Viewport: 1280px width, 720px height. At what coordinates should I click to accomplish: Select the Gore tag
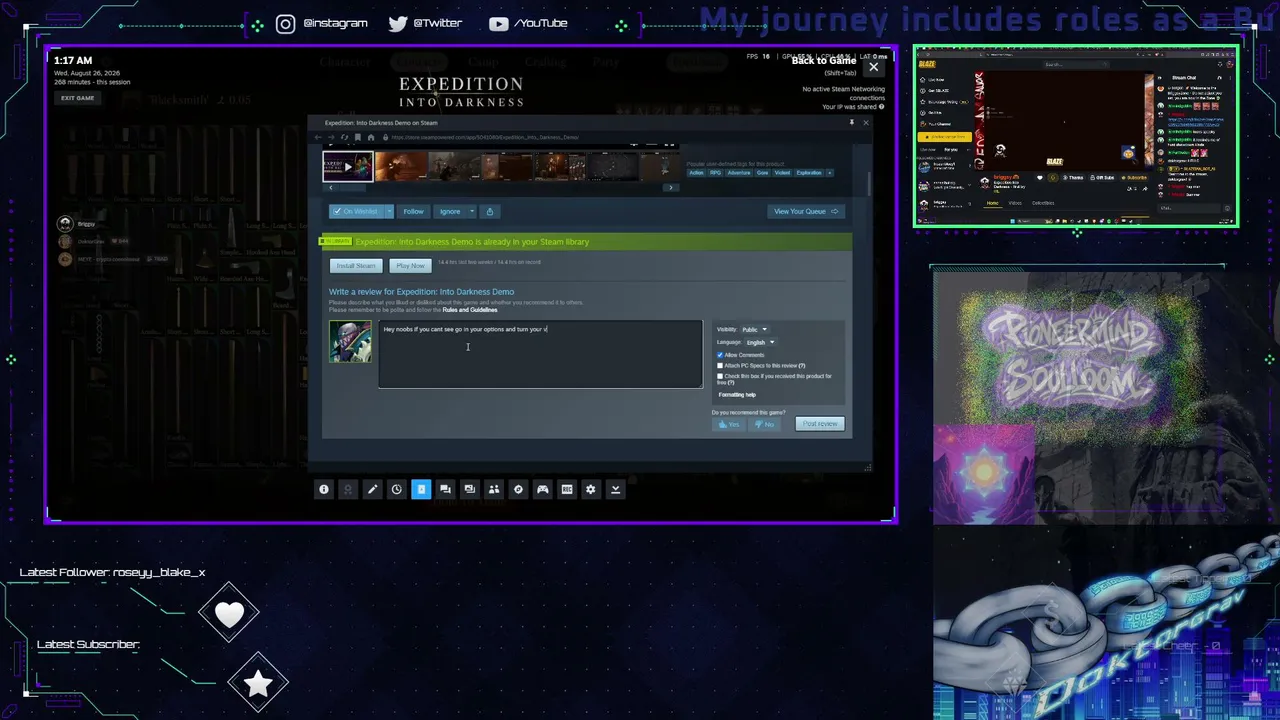point(762,173)
